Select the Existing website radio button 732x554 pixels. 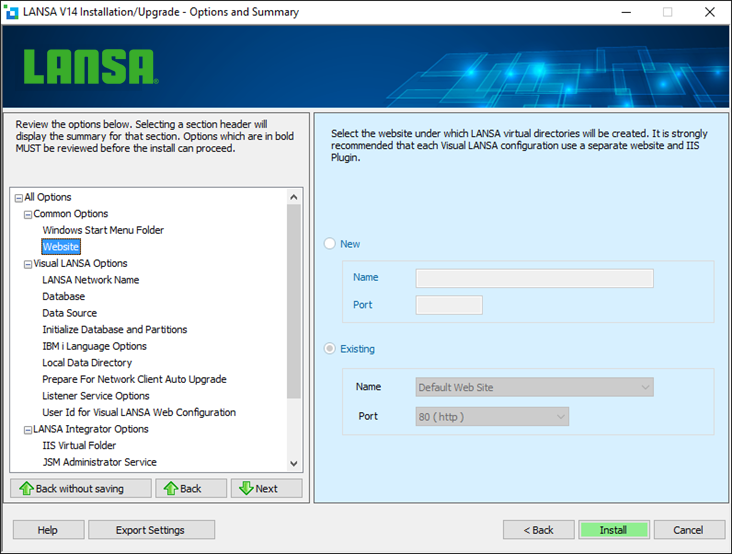point(330,349)
